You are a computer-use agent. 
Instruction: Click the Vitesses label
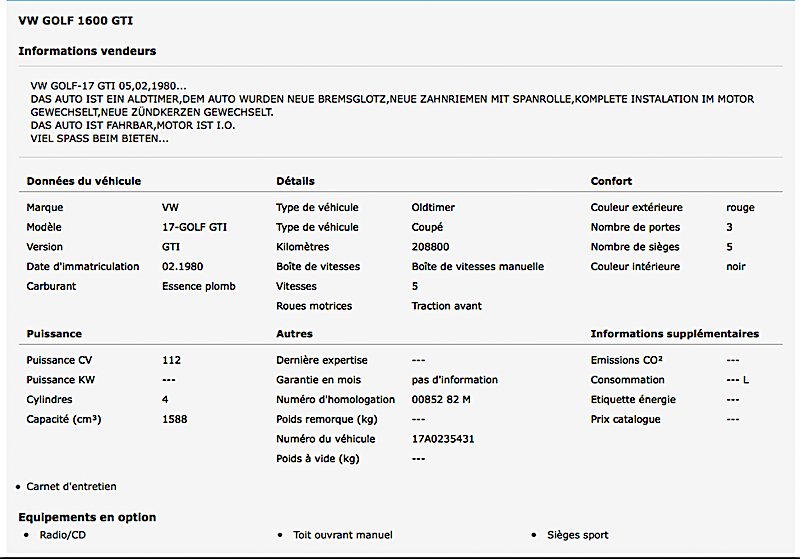(296, 287)
